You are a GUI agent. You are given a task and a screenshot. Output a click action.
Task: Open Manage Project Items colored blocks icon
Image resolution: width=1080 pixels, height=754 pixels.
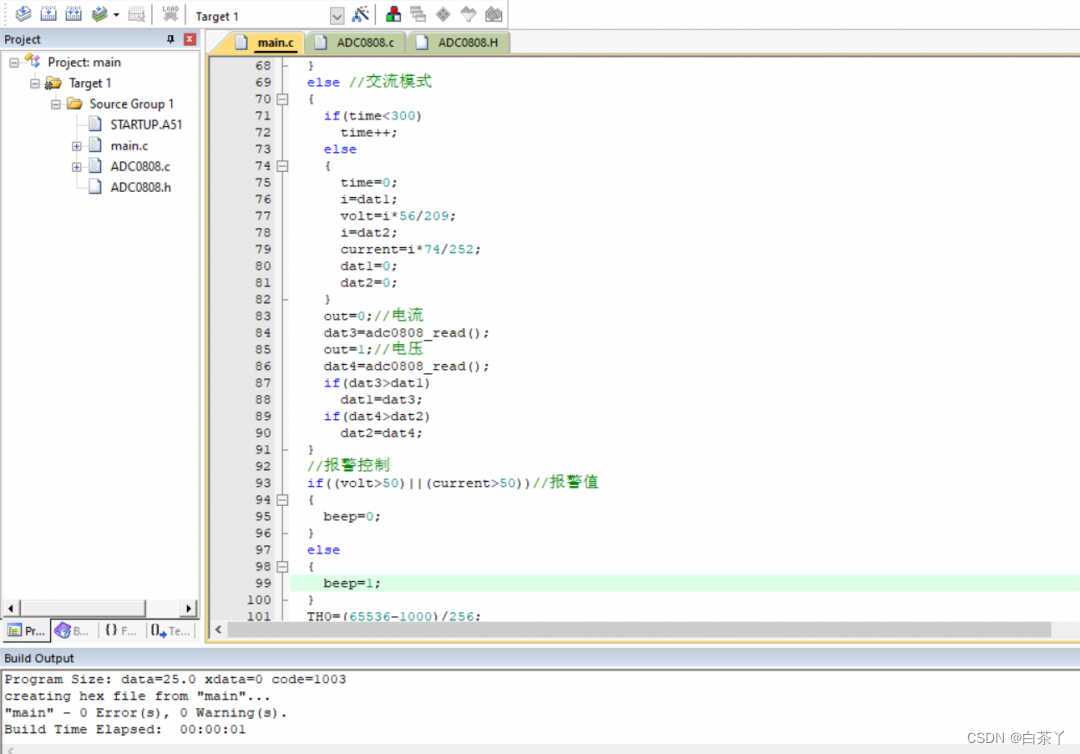393,14
